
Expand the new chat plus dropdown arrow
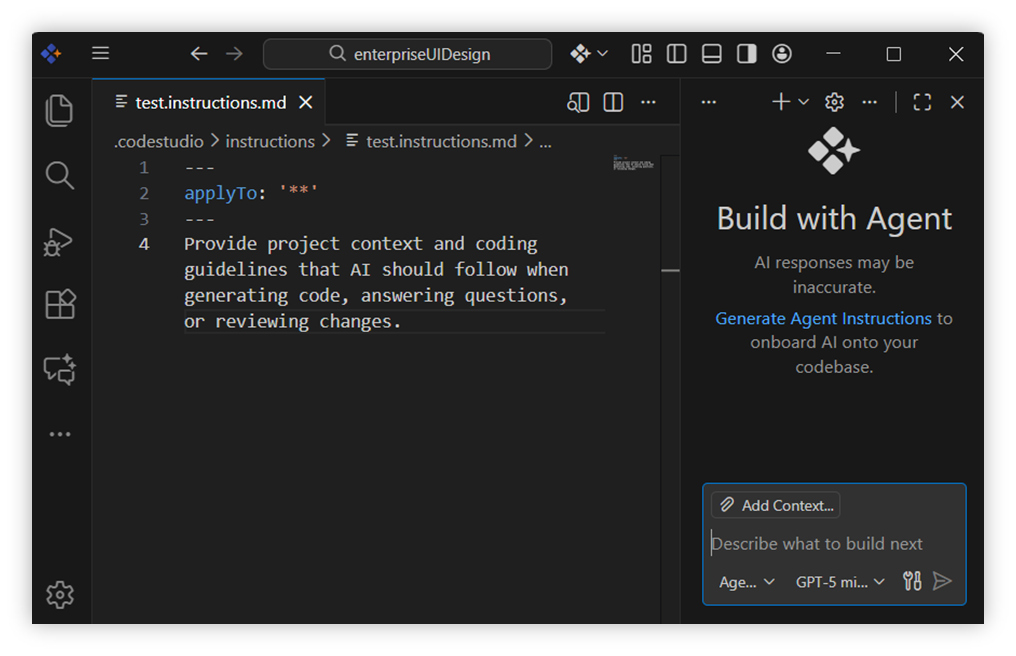[x=803, y=102]
